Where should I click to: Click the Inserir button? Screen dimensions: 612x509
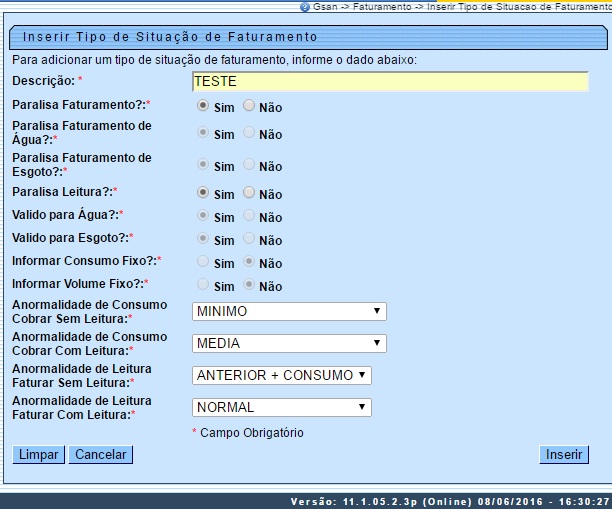pyautogui.click(x=564, y=454)
